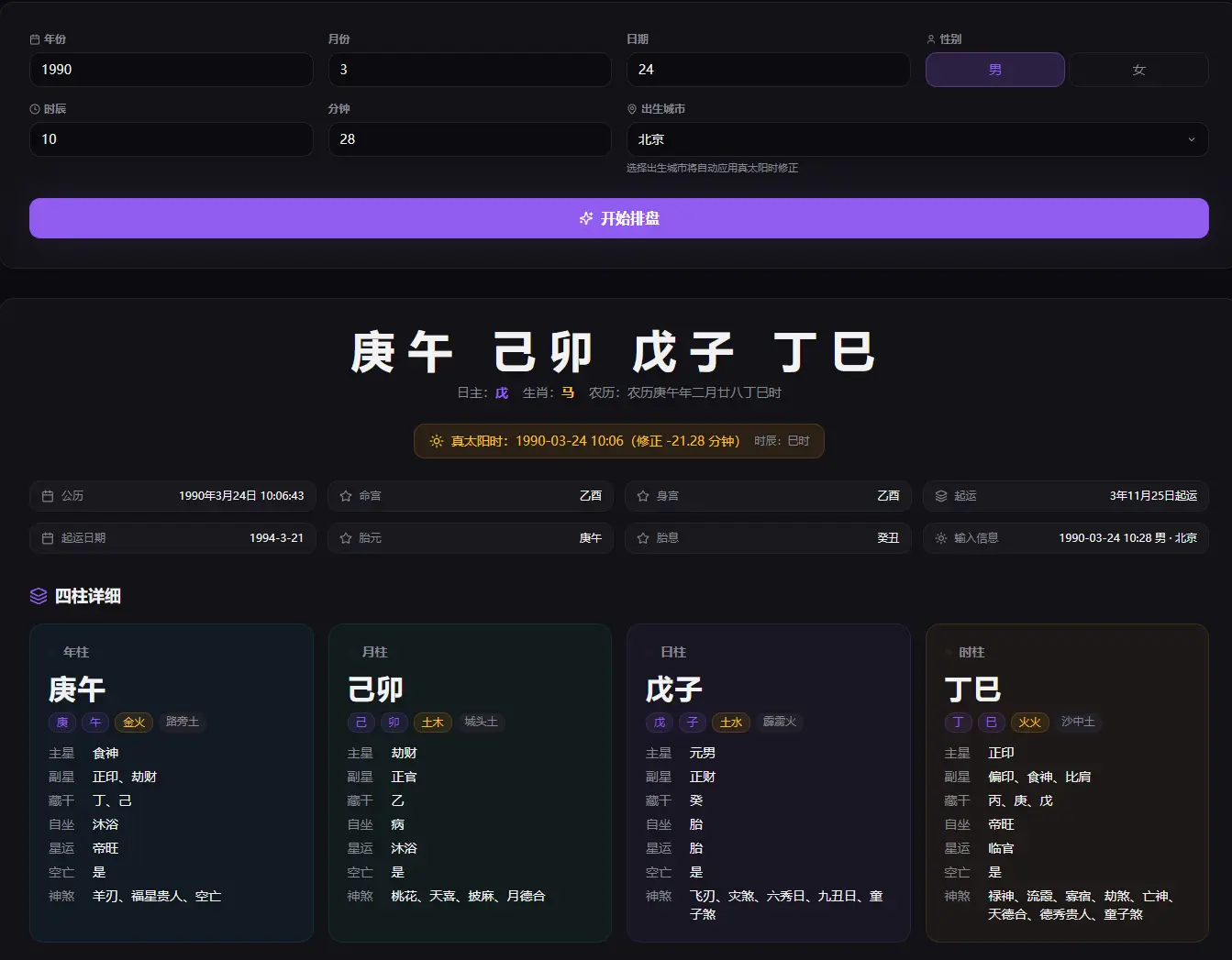Screen dimensions: 1232x960
Task: Click the 卯 tag in 月柱 card
Action: coord(394,723)
